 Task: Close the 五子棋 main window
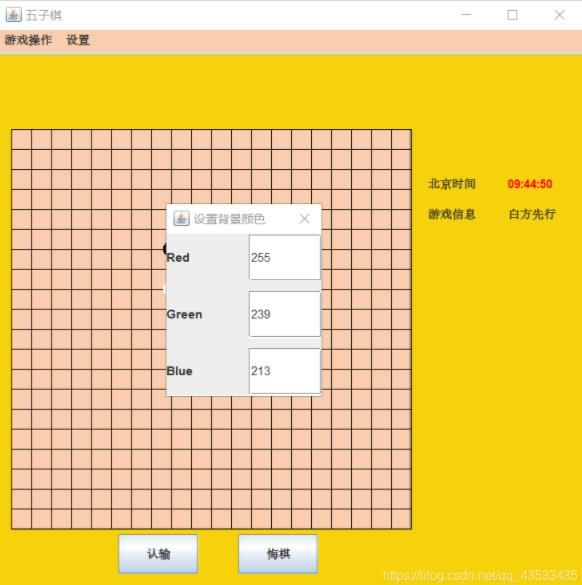pyautogui.click(x=560, y=15)
